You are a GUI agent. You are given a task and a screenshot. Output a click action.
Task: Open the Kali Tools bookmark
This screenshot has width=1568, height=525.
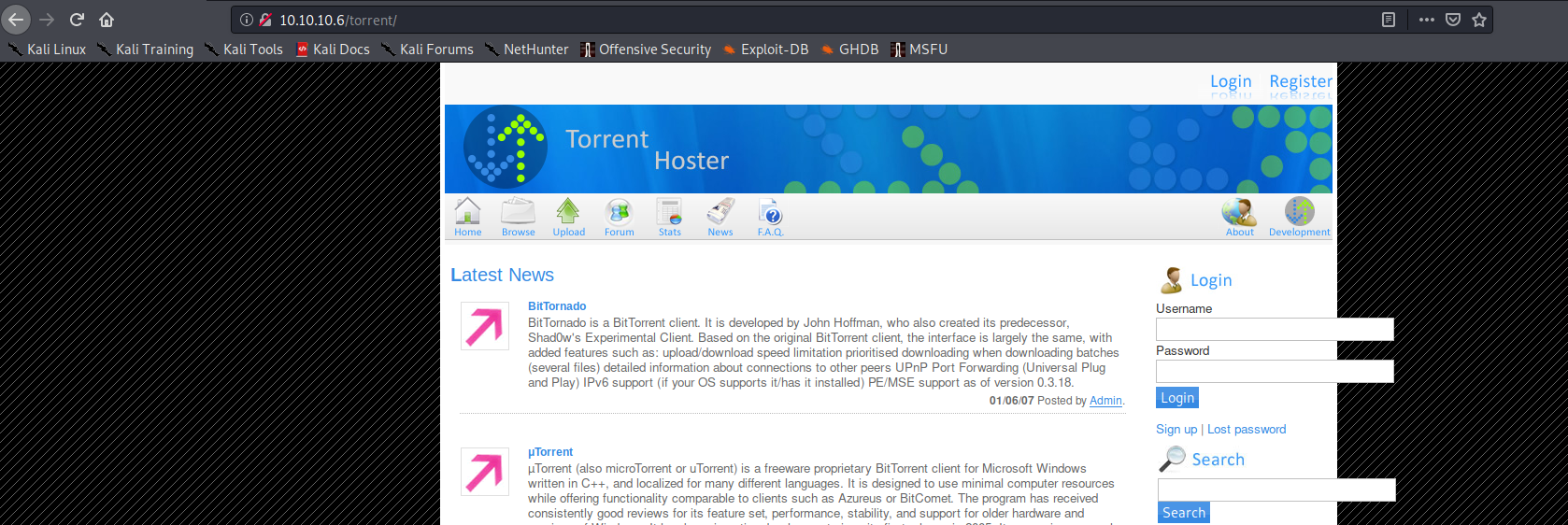pos(244,50)
